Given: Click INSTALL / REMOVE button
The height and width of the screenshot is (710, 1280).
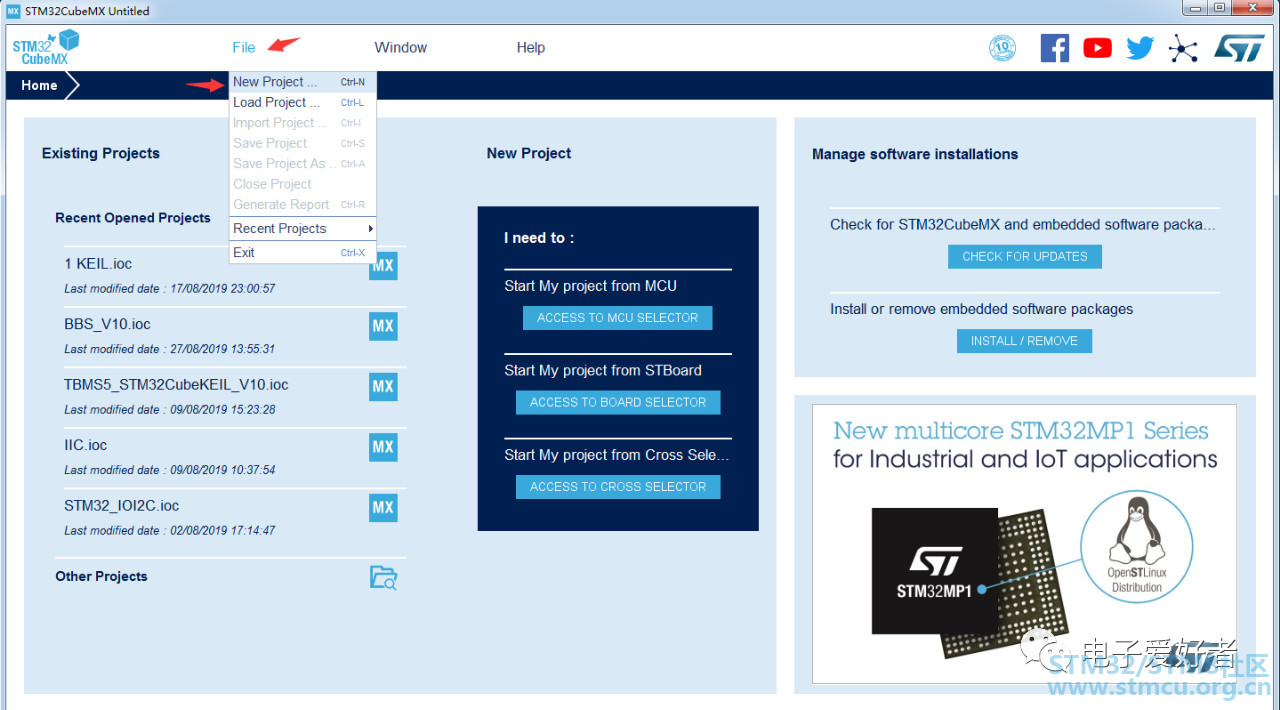Looking at the screenshot, I should pyautogui.click(x=1024, y=341).
